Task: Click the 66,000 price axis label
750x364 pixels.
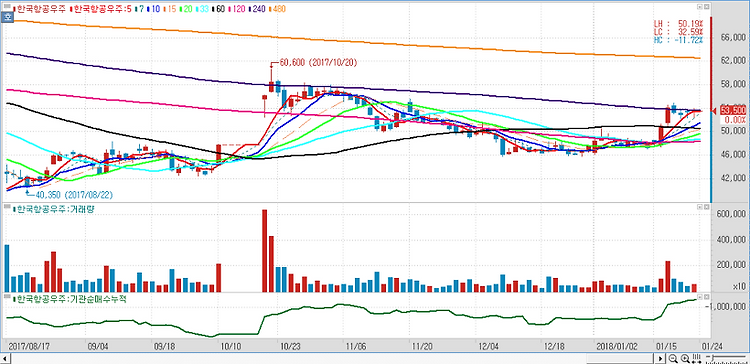Action: (732, 38)
